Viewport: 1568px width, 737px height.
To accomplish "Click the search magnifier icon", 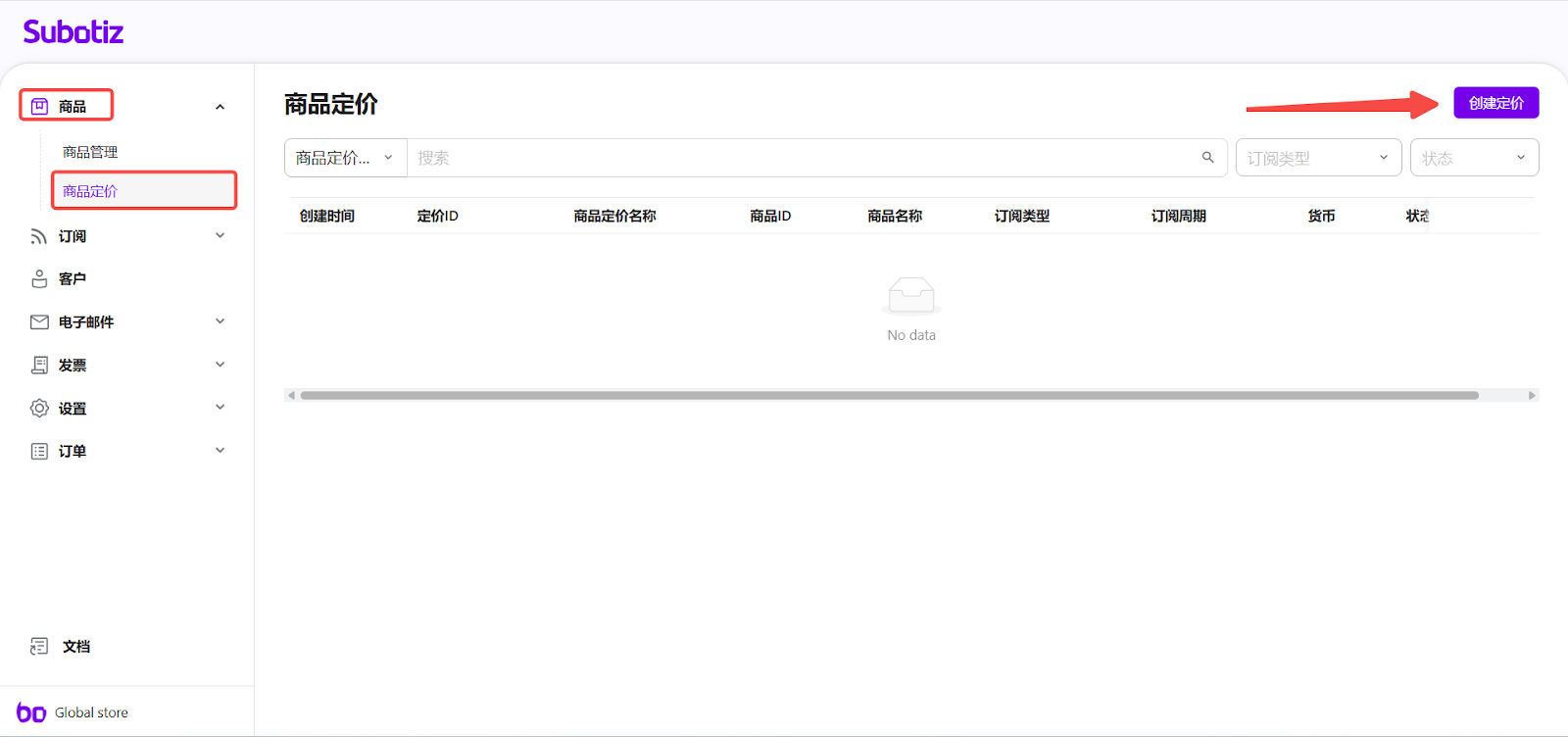I will [1207, 158].
